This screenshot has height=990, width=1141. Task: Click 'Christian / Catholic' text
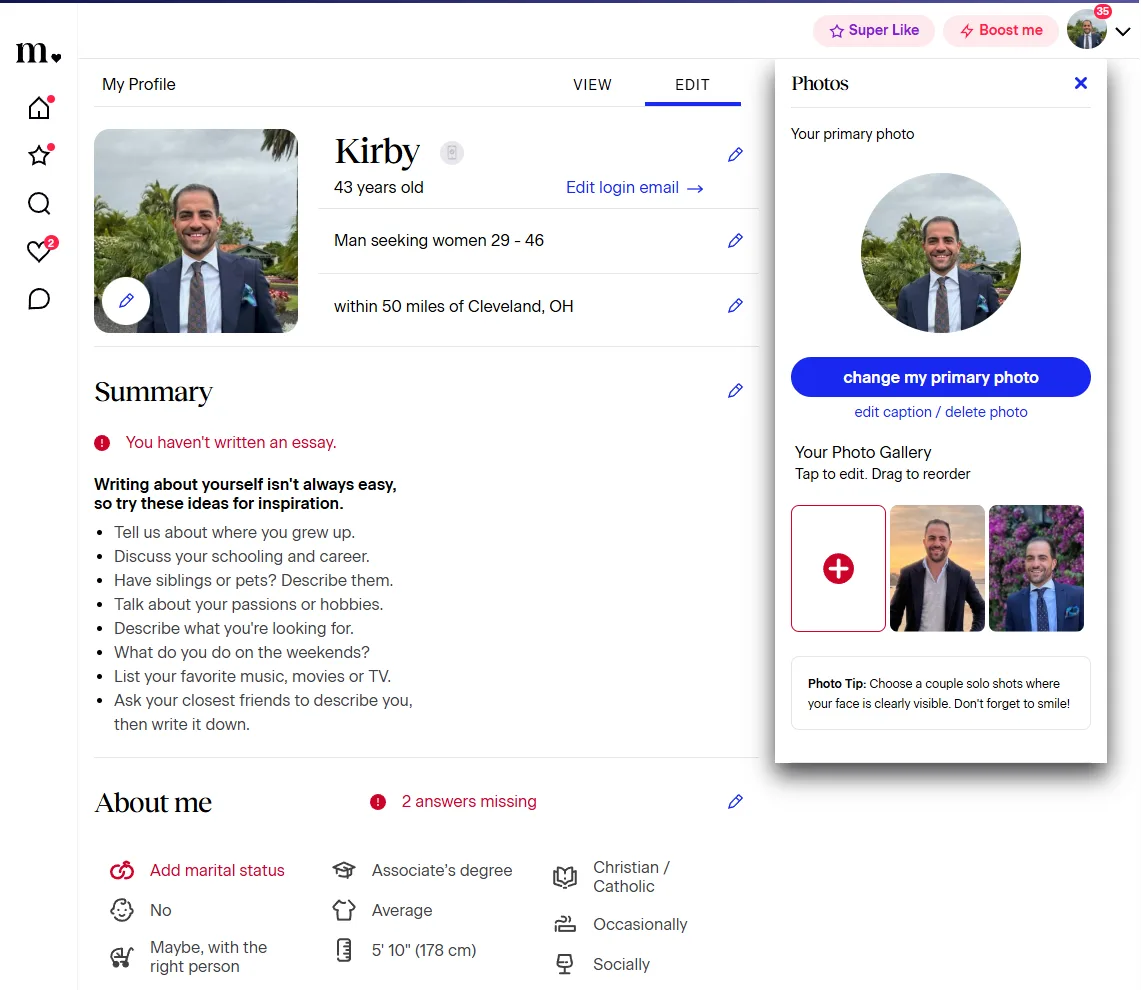632,876
